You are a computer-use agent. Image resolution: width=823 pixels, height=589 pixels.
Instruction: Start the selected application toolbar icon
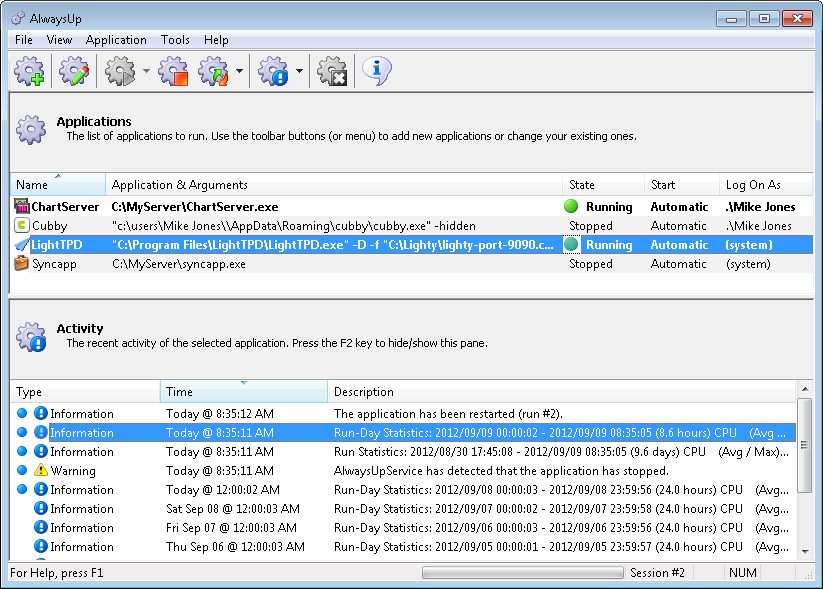pyautogui.click(x=120, y=71)
